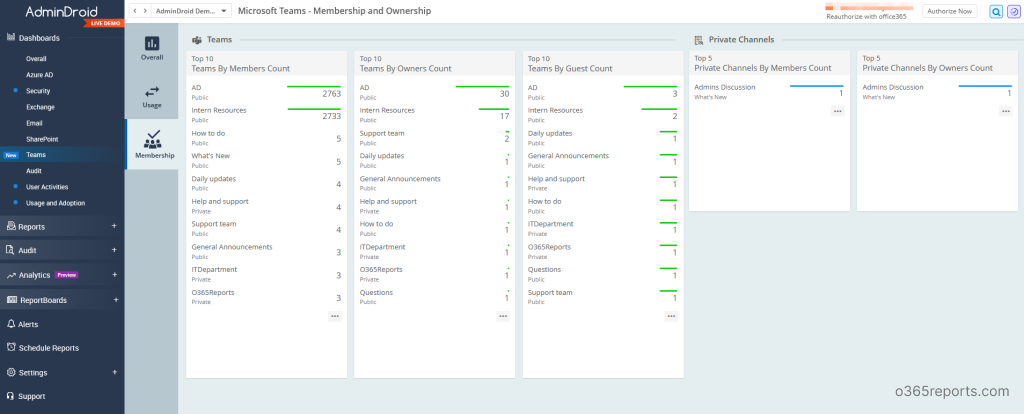This screenshot has height=414, width=1024.
Task: Open more options for Private Channels By Members Count
Action: [x=838, y=111]
